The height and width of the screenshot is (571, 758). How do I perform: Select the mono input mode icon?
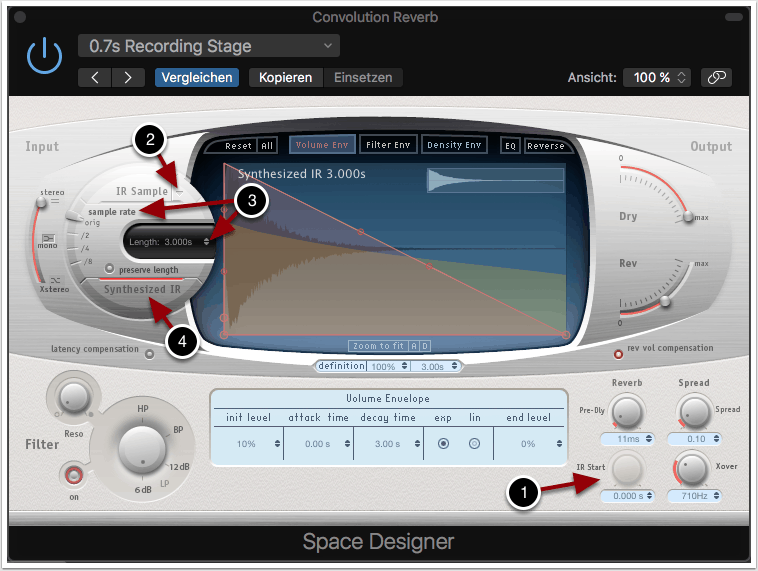pyautogui.click(x=47, y=236)
